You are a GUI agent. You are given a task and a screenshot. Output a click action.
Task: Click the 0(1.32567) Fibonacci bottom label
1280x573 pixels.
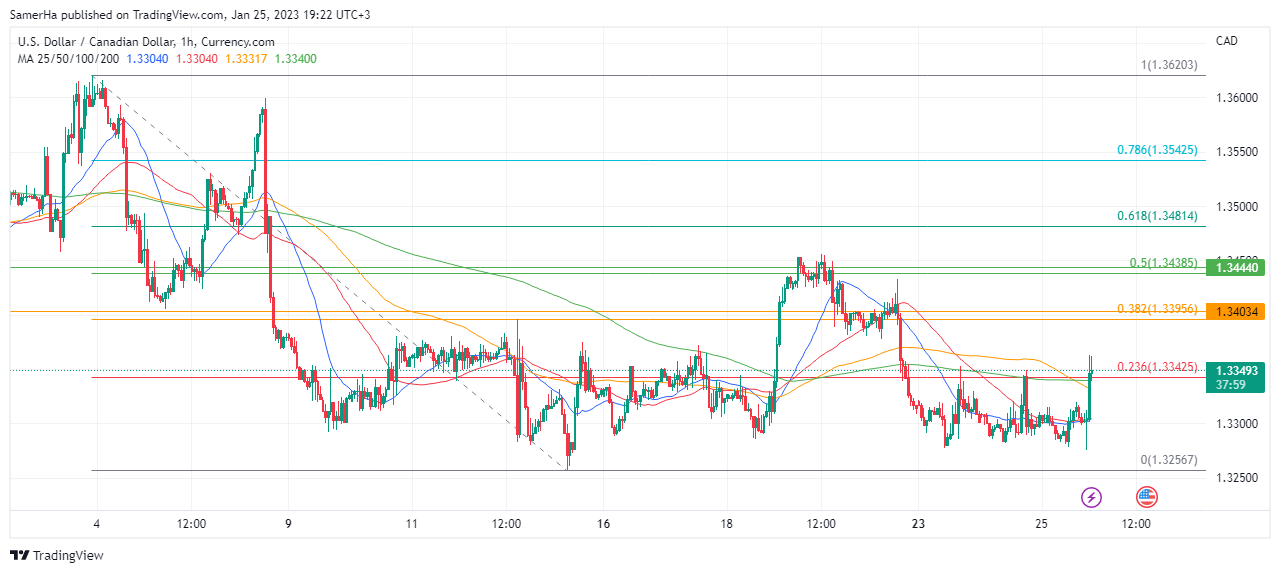point(1168,460)
